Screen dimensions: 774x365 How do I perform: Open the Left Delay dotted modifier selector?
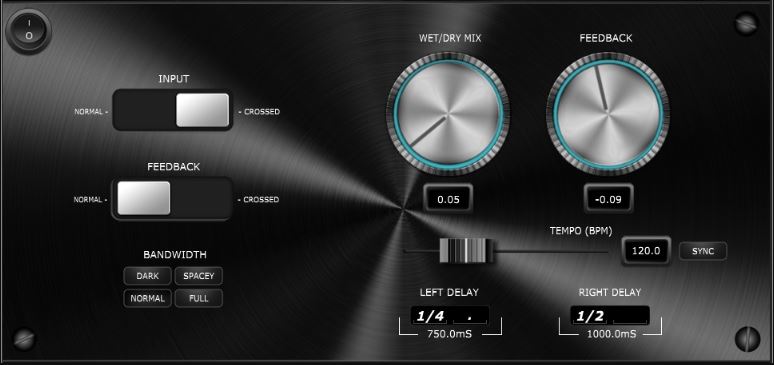click(470, 316)
